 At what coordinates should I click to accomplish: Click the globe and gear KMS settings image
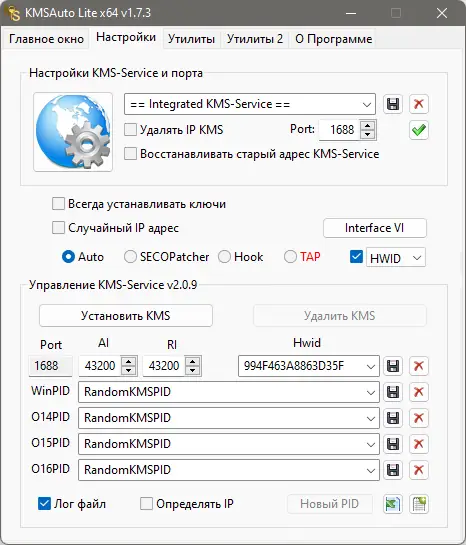point(73,132)
